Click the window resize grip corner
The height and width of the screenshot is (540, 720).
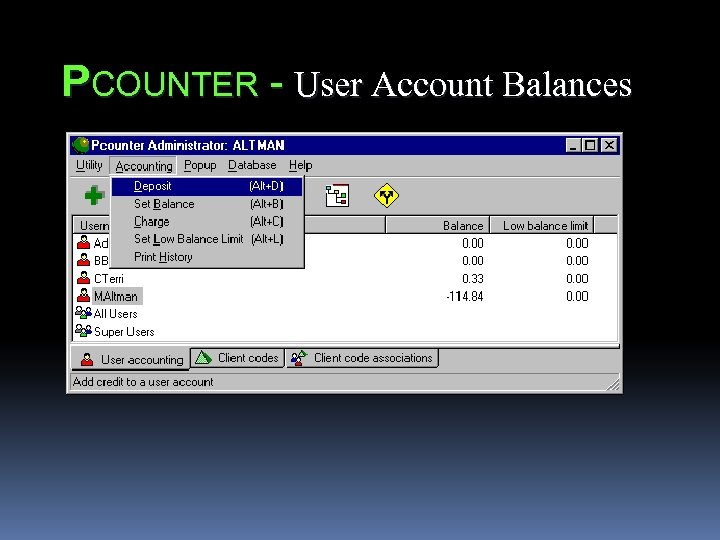coord(613,384)
